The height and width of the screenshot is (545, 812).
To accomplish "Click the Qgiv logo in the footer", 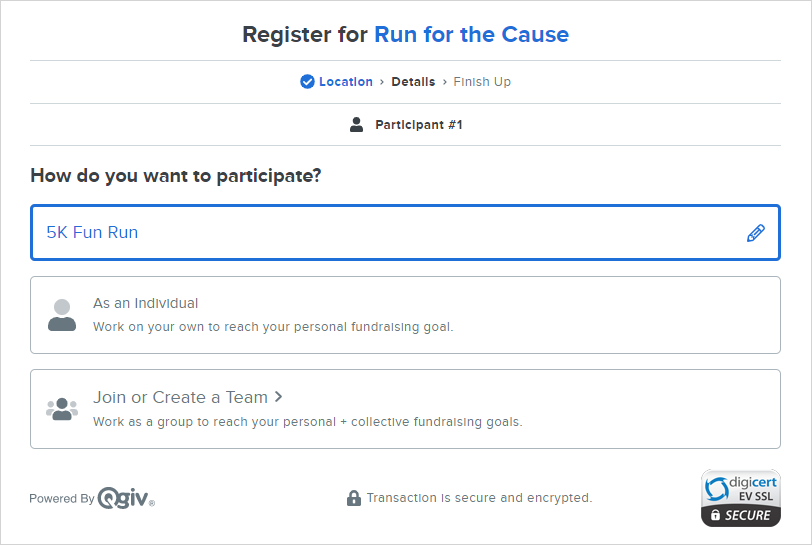I will pyautogui.click(x=126, y=498).
